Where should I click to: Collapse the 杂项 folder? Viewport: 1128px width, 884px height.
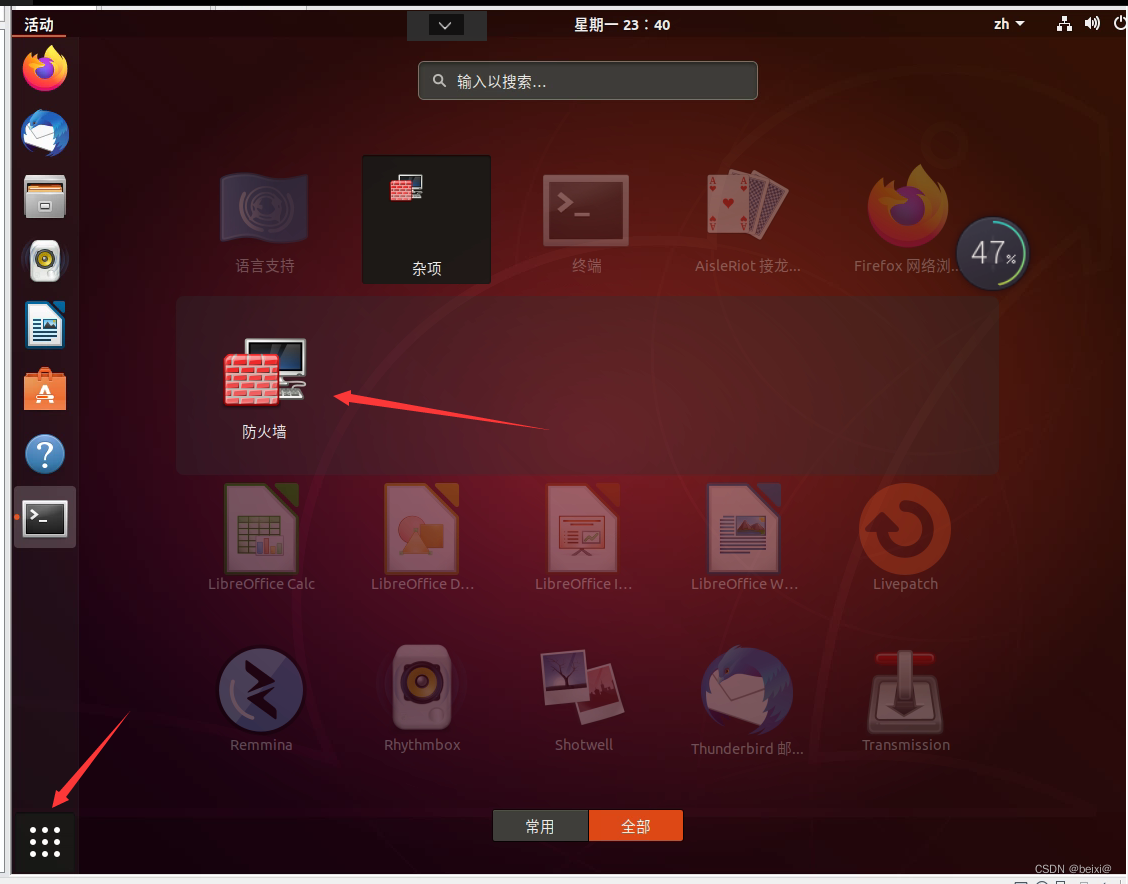(x=427, y=219)
